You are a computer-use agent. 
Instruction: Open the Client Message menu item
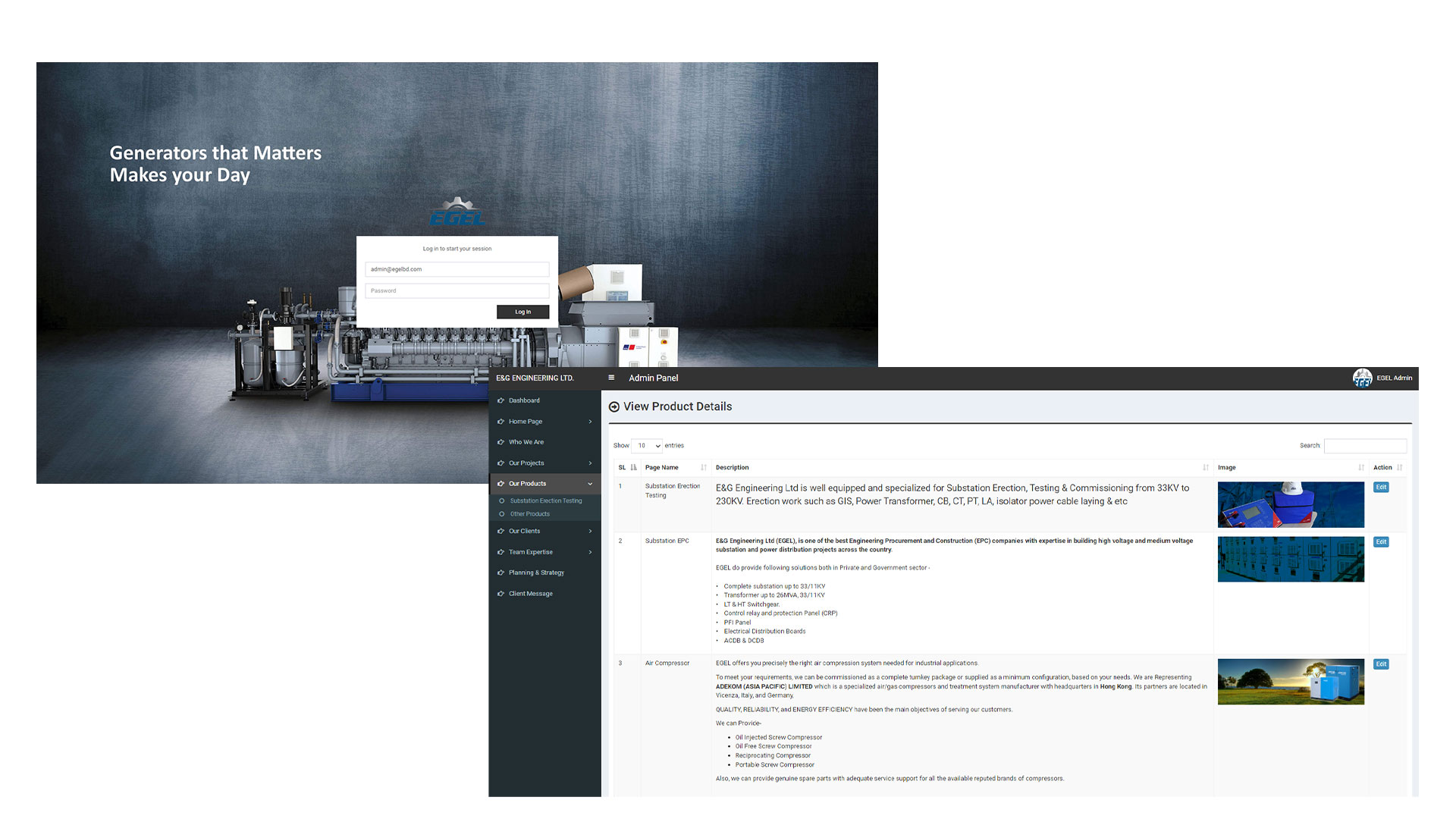(530, 594)
